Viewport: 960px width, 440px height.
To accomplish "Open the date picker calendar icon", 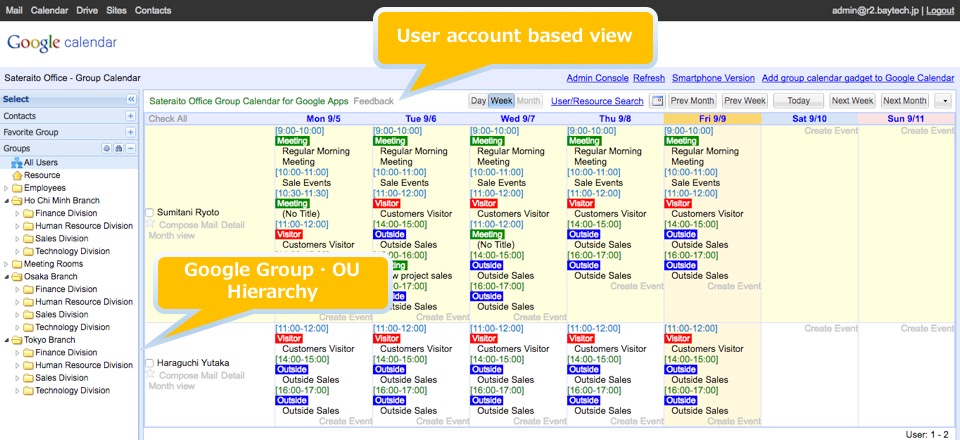I will pyautogui.click(x=656, y=101).
